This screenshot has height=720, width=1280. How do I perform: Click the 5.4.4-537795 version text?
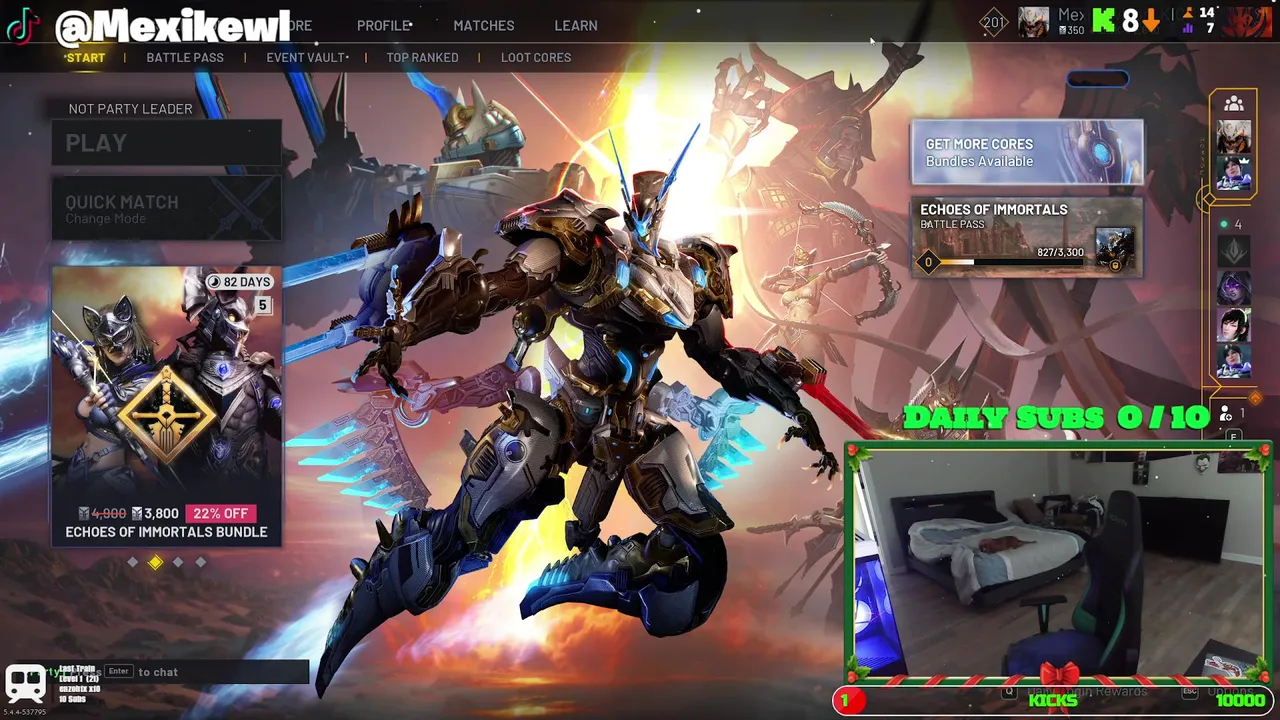point(25,712)
